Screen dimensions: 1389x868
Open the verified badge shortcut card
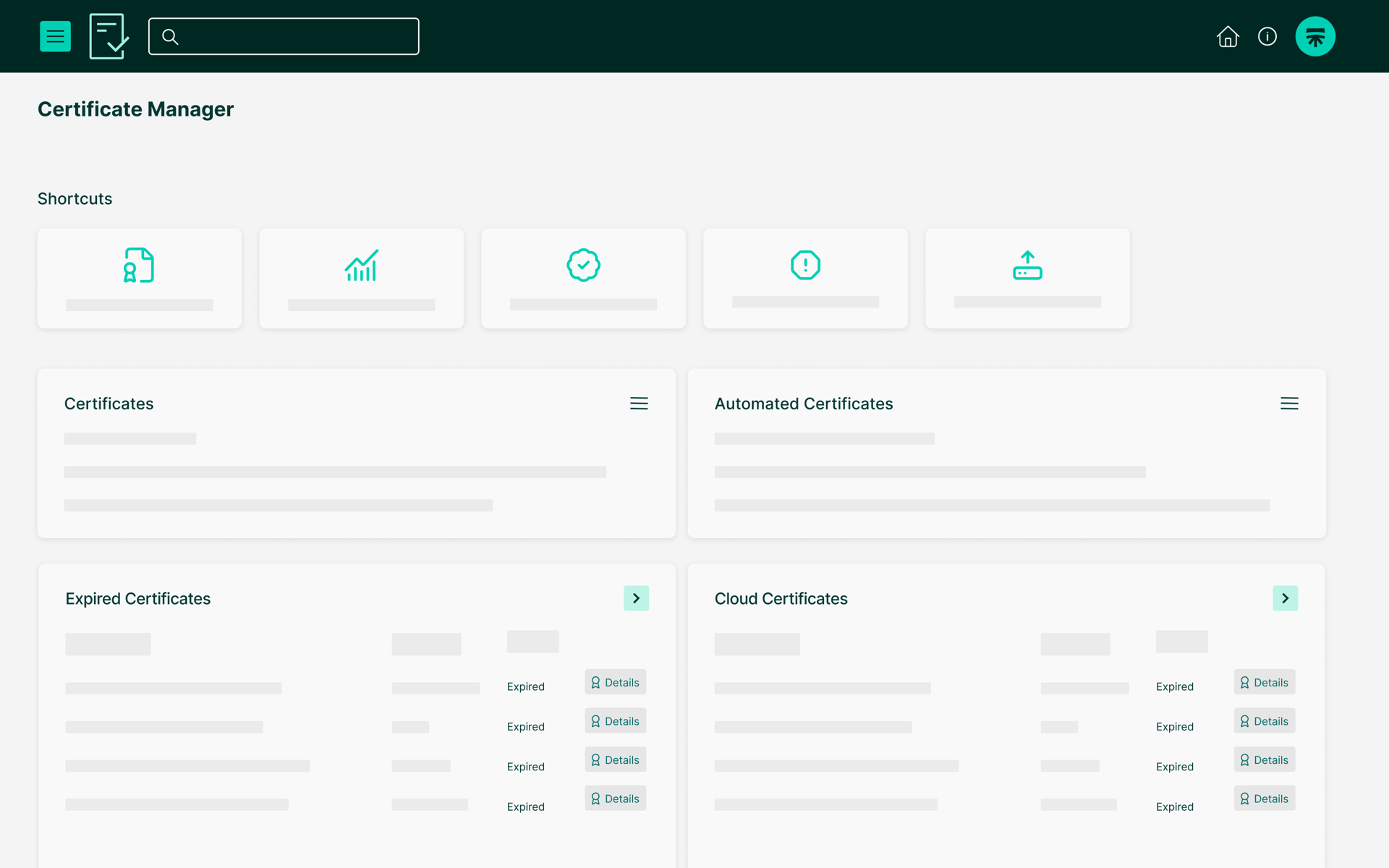(x=584, y=278)
